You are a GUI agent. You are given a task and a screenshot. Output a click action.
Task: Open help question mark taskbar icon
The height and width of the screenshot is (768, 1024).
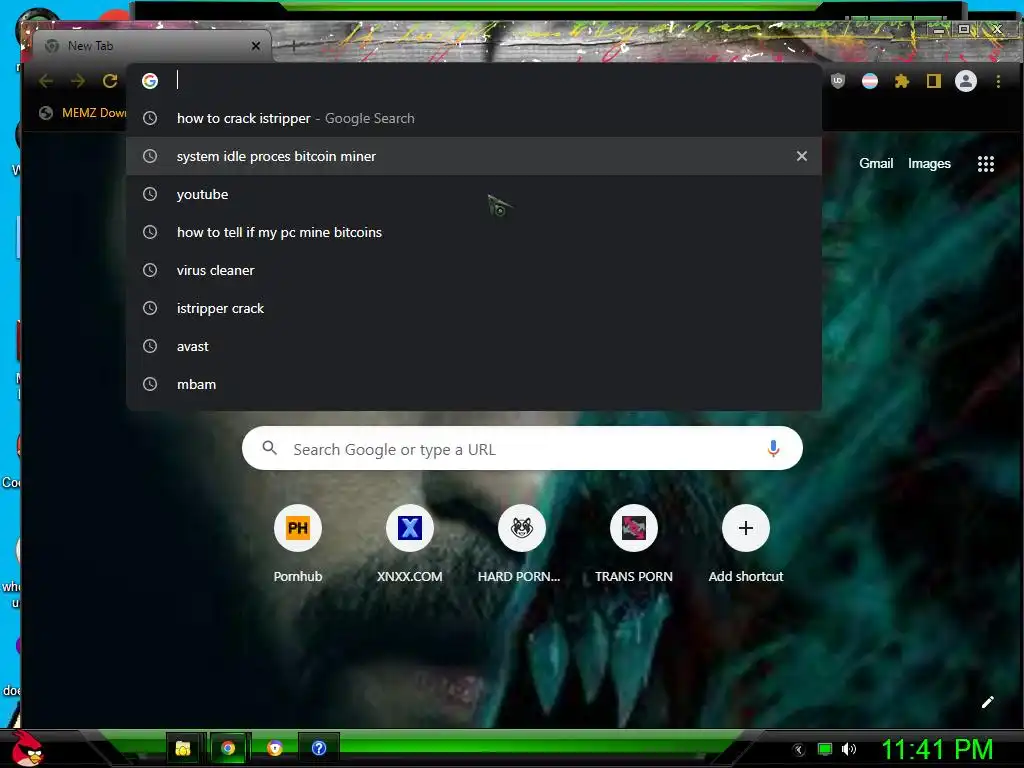click(x=319, y=748)
